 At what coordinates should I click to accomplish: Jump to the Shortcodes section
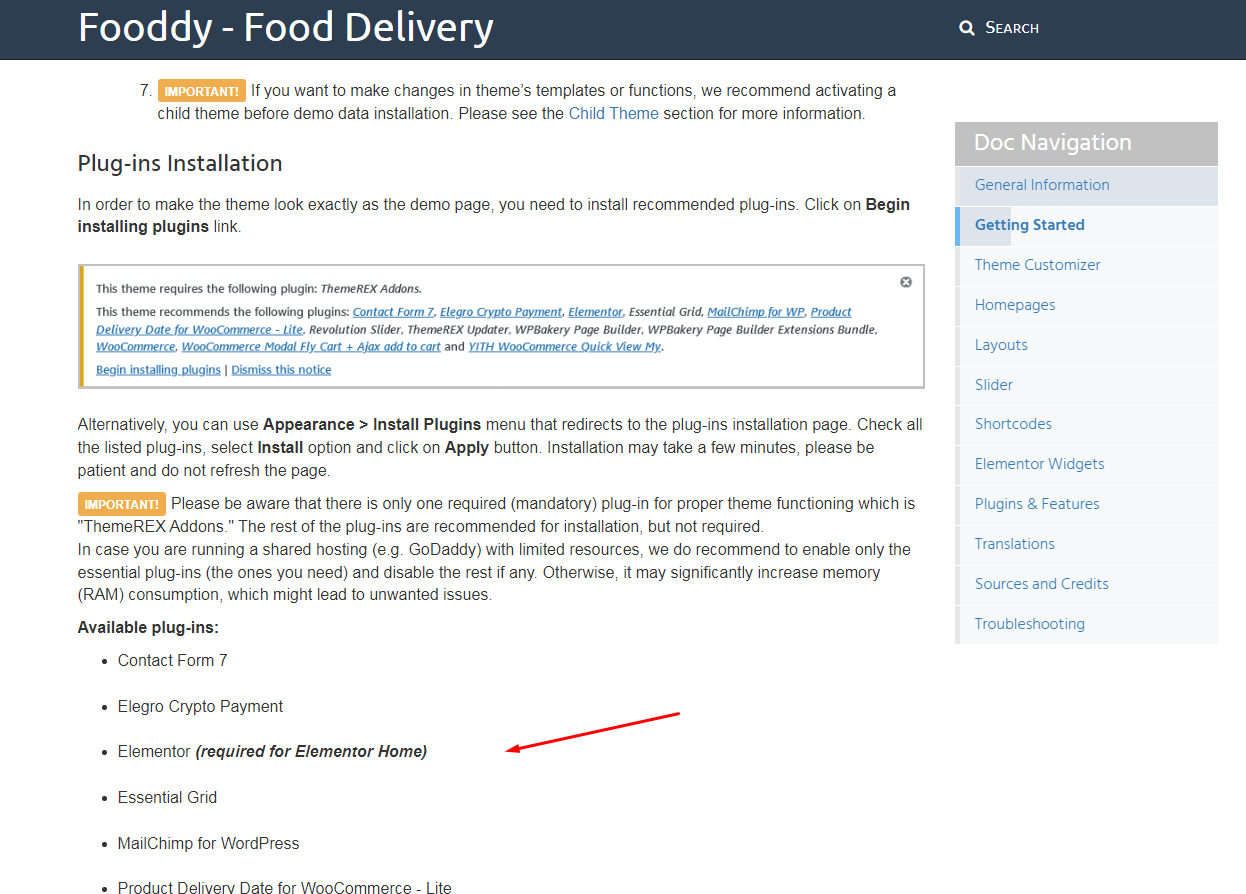point(1086,424)
